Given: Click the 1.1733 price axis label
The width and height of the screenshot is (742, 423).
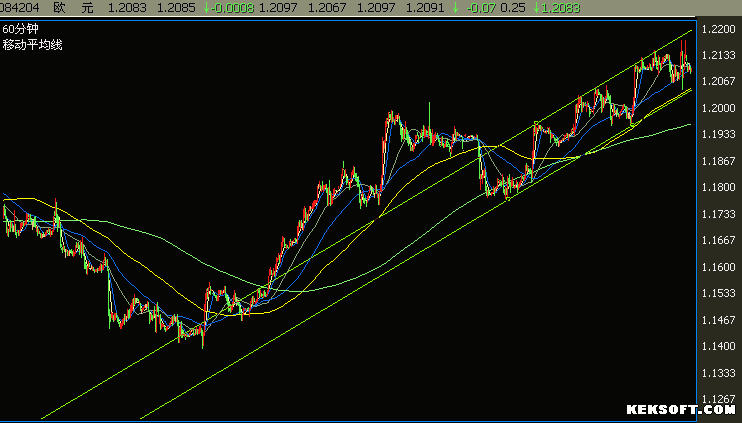Looking at the screenshot, I should pyautogui.click(x=718, y=214).
